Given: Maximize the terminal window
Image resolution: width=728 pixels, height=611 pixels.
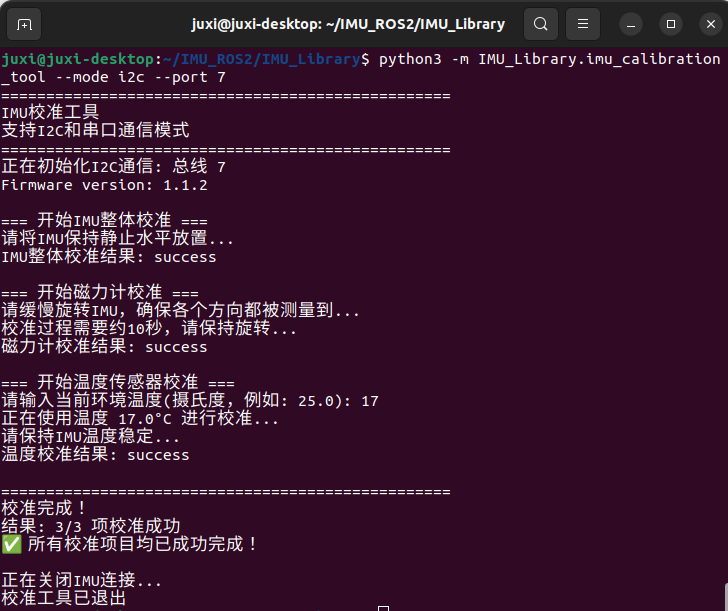Looking at the screenshot, I should pyautogui.click(x=671, y=24).
